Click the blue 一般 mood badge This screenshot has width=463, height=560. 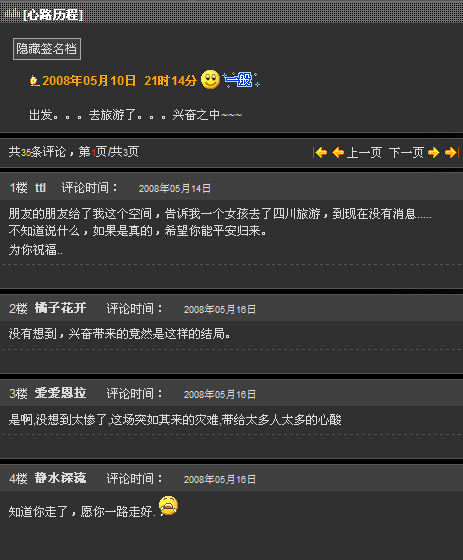pos(242,80)
